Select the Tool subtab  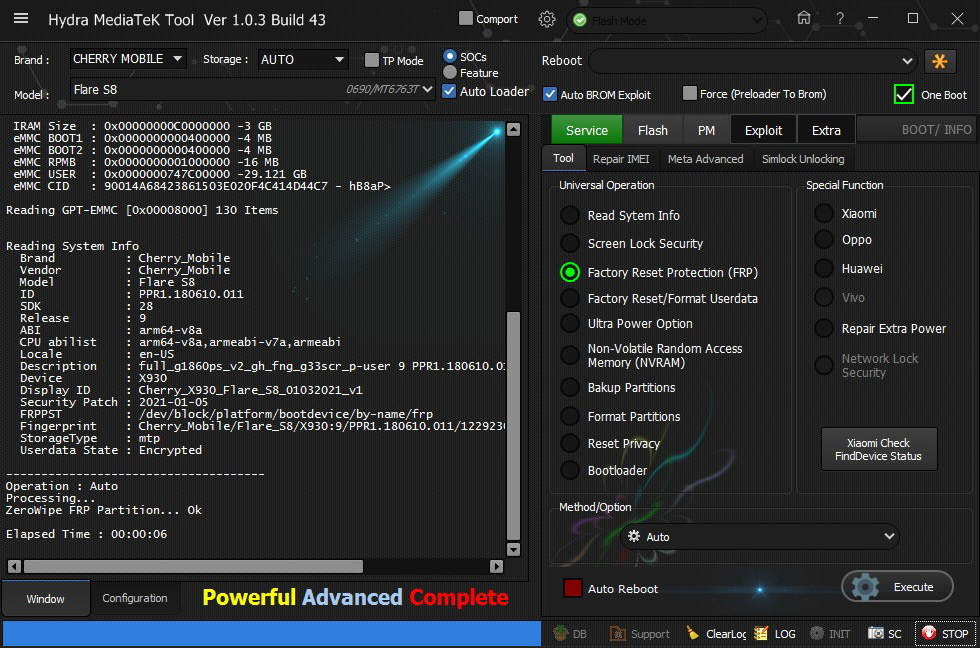coord(563,159)
